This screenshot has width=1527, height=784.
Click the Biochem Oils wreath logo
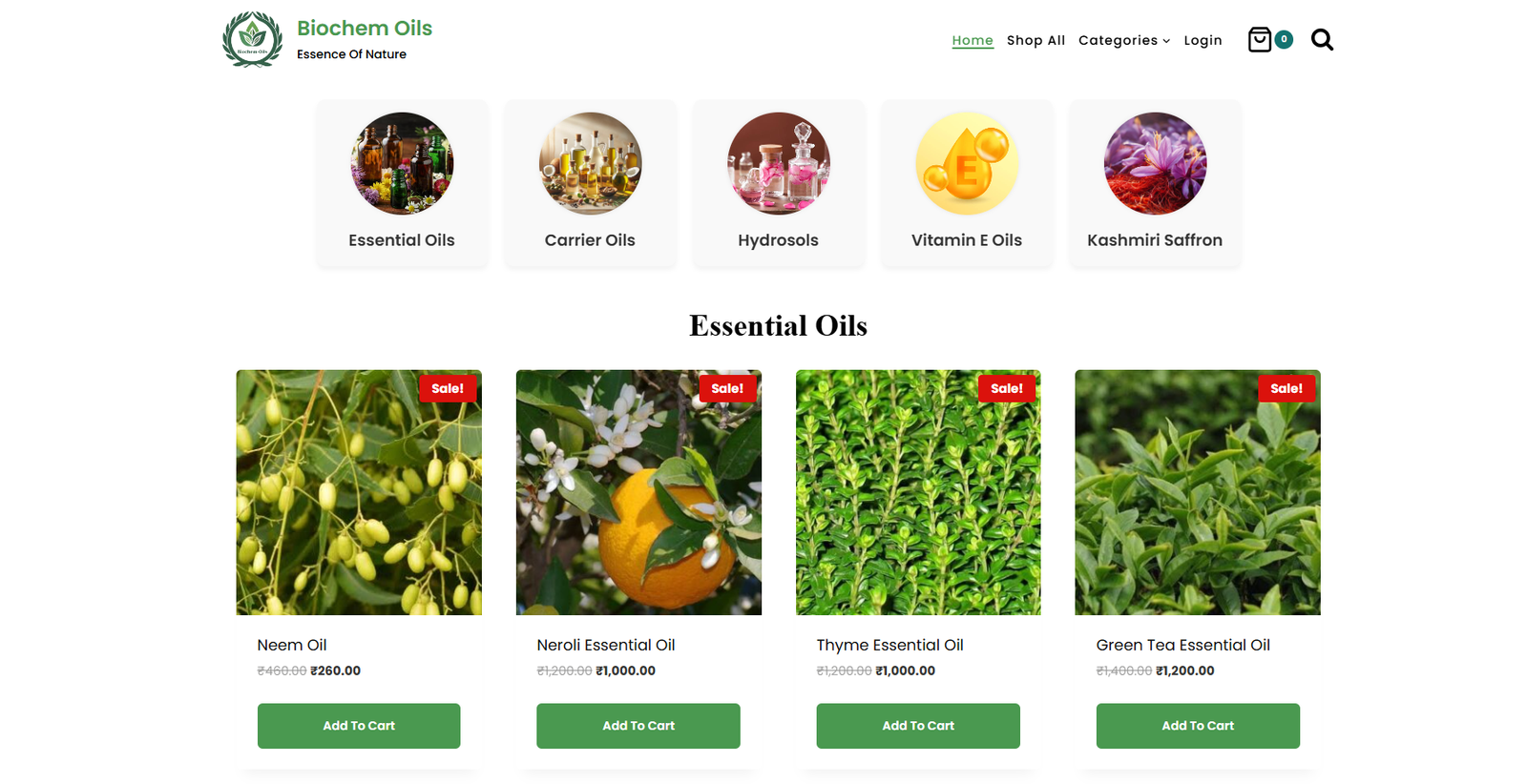click(252, 39)
